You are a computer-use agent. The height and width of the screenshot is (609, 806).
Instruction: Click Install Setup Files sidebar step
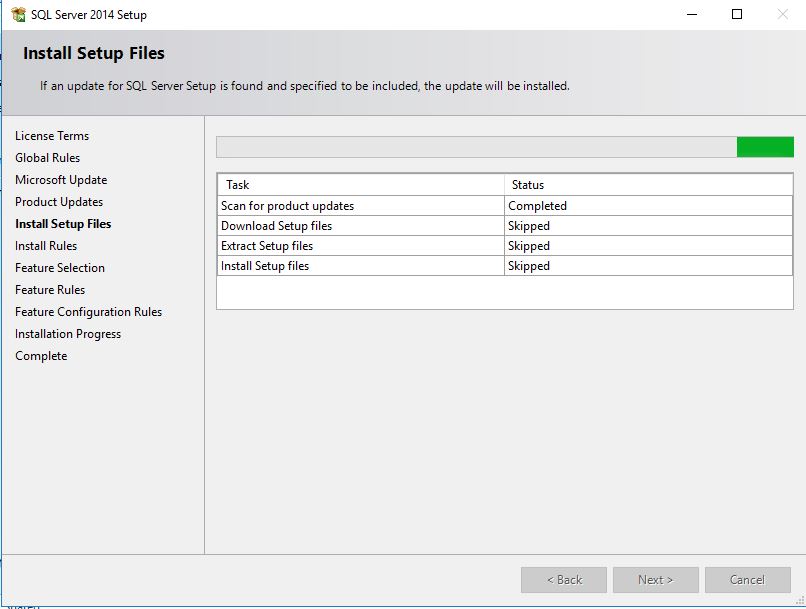(x=63, y=224)
